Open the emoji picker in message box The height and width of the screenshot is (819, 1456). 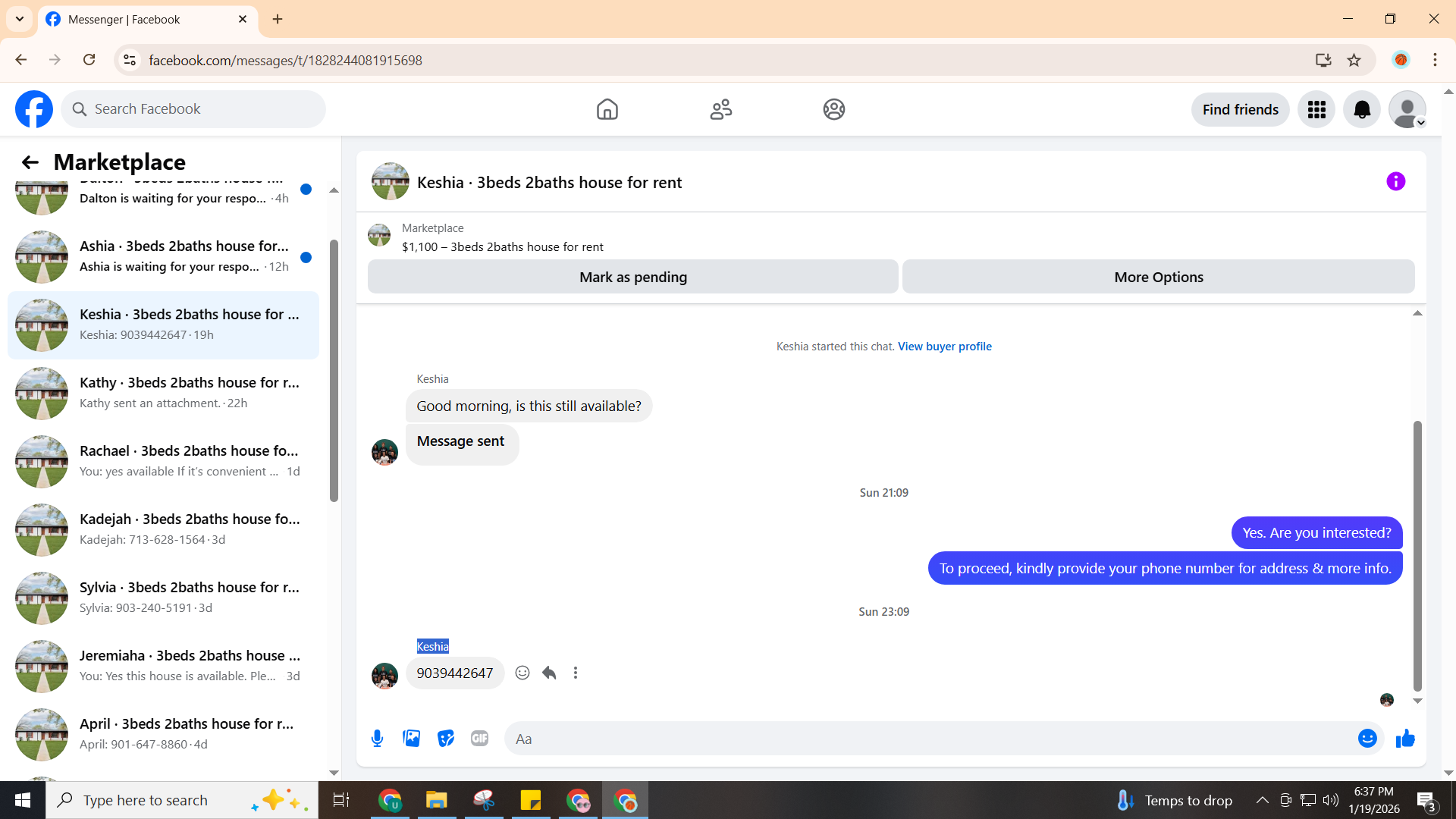point(1367,739)
